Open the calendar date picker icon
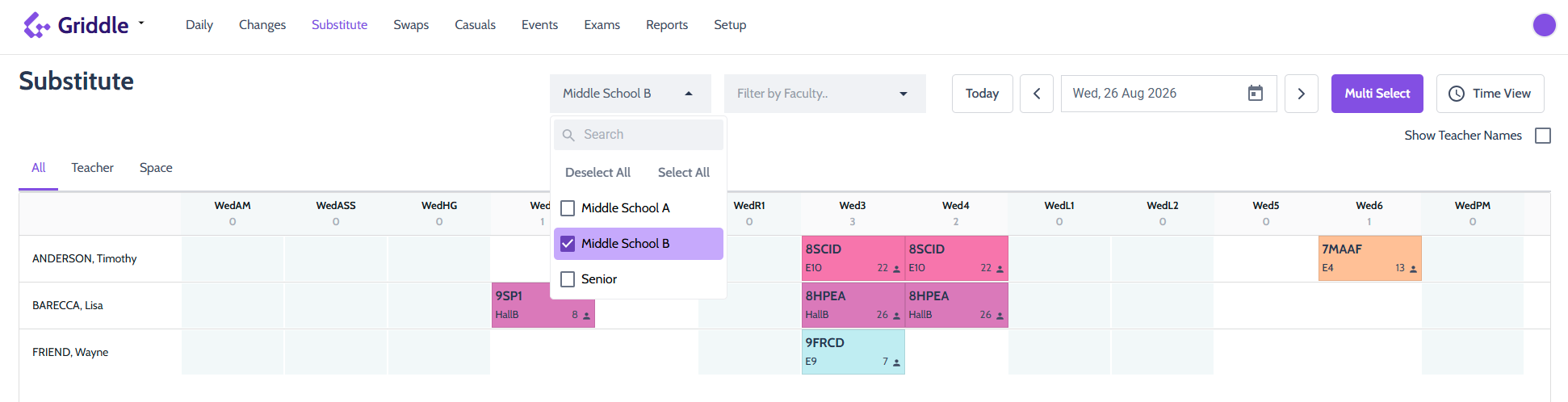The height and width of the screenshot is (402, 1568). pos(1256,94)
